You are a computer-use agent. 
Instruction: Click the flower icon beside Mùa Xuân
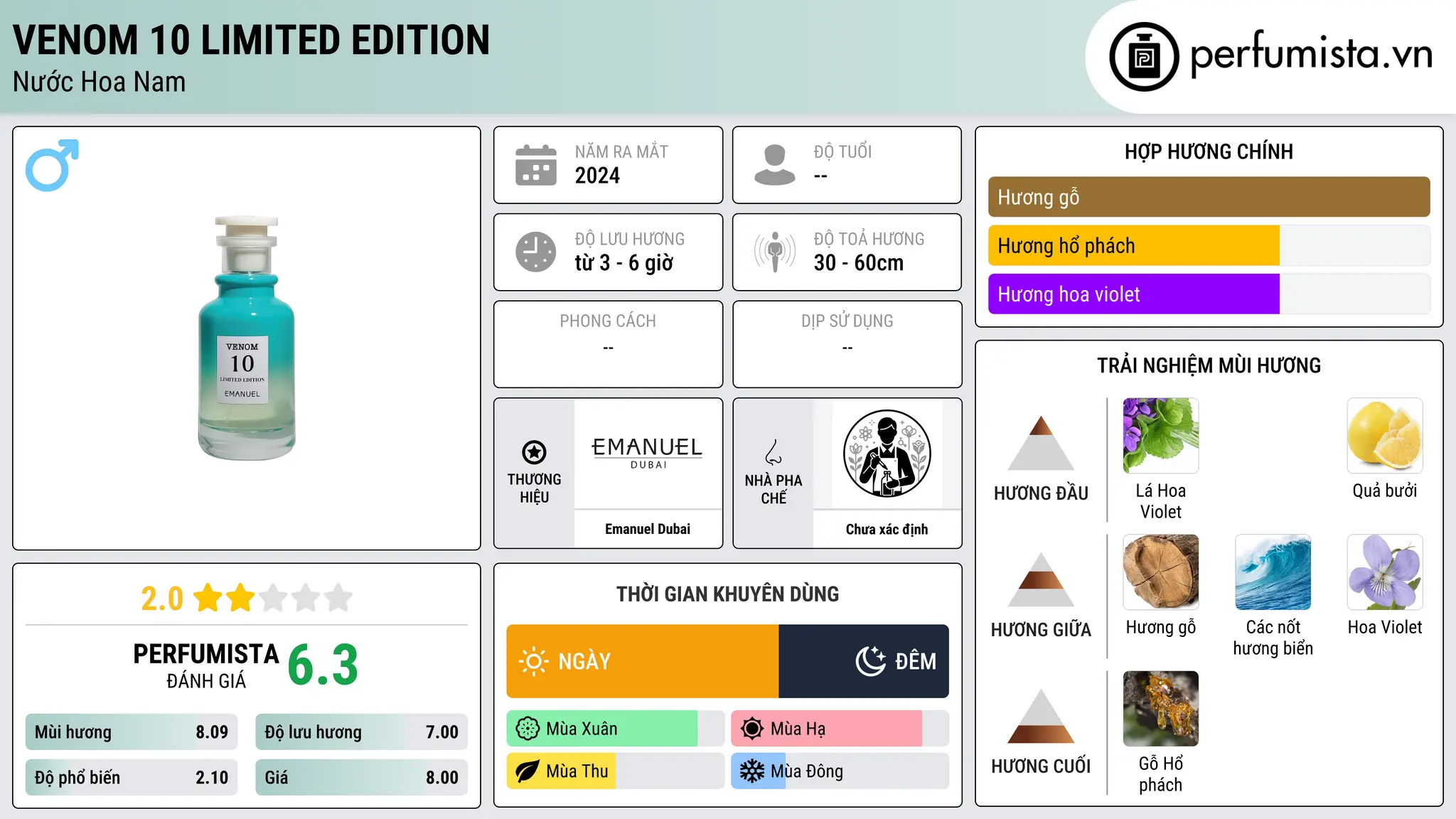[528, 729]
